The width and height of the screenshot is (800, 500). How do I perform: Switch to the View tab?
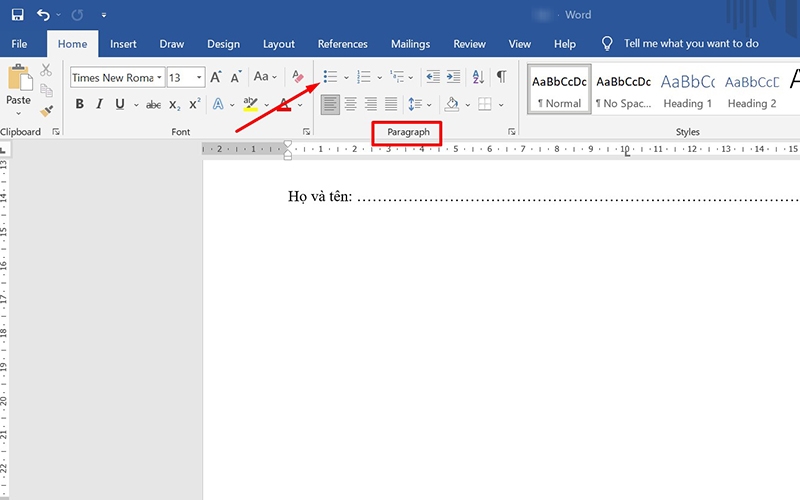coord(519,44)
